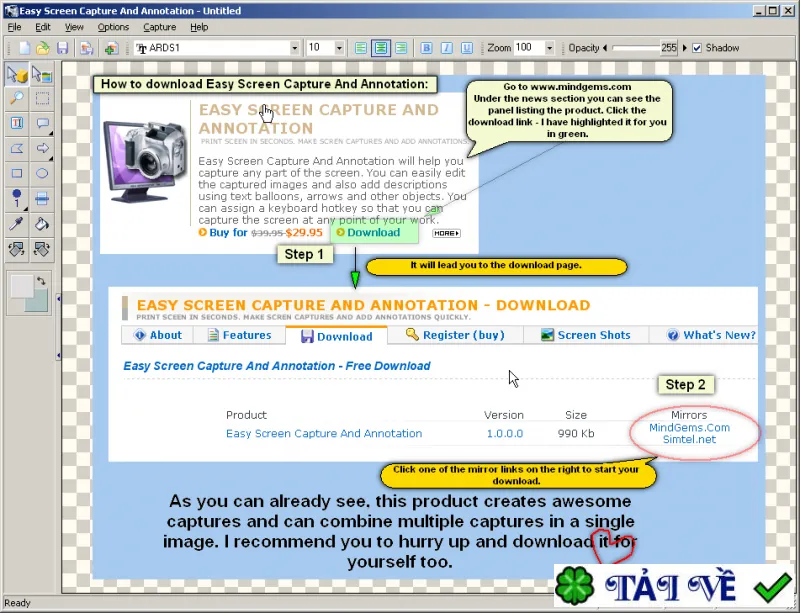Decrease opacity with the left arrow
Viewport: 800px width, 613px height.
pyautogui.click(x=605, y=48)
